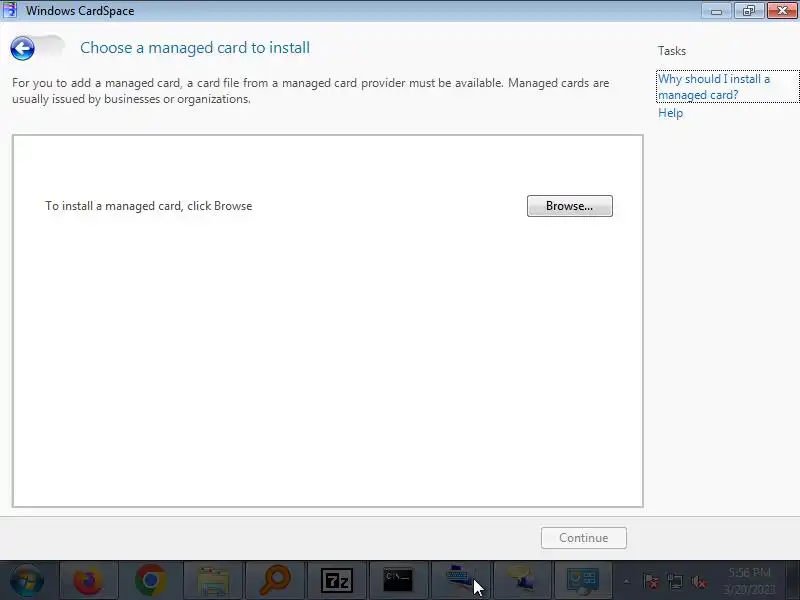Open Windows Explorer from the taskbar
The width and height of the screenshot is (800, 600).
(x=213, y=581)
